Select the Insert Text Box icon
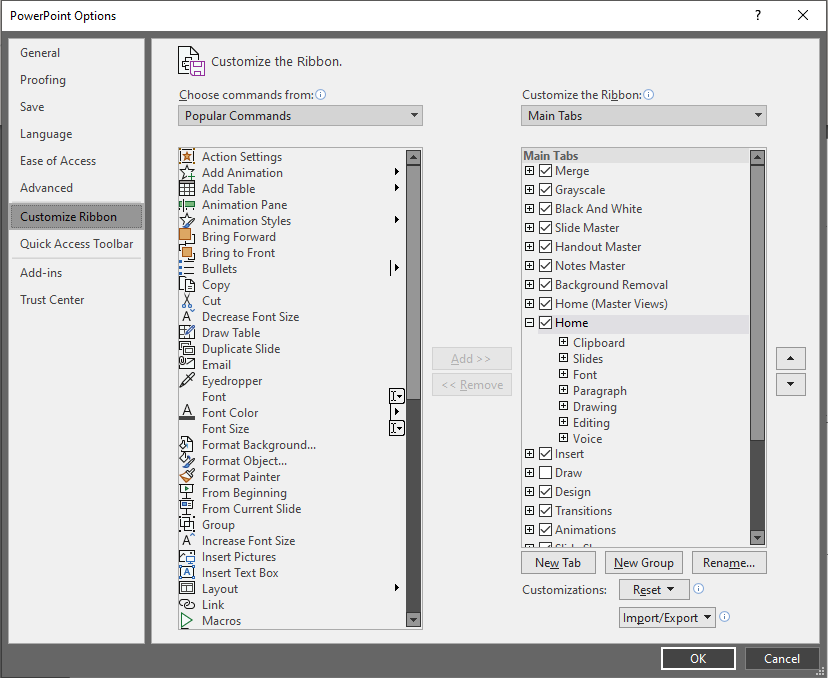828x678 pixels. point(187,572)
